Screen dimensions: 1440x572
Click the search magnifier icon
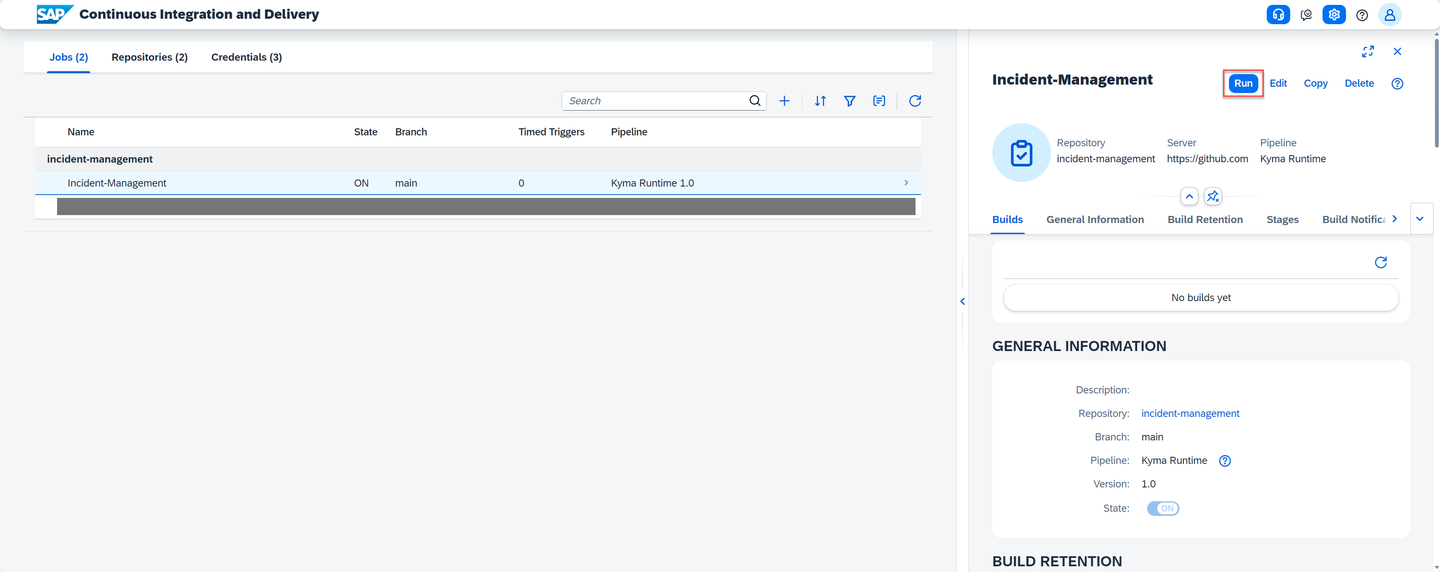(x=755, y=101)
